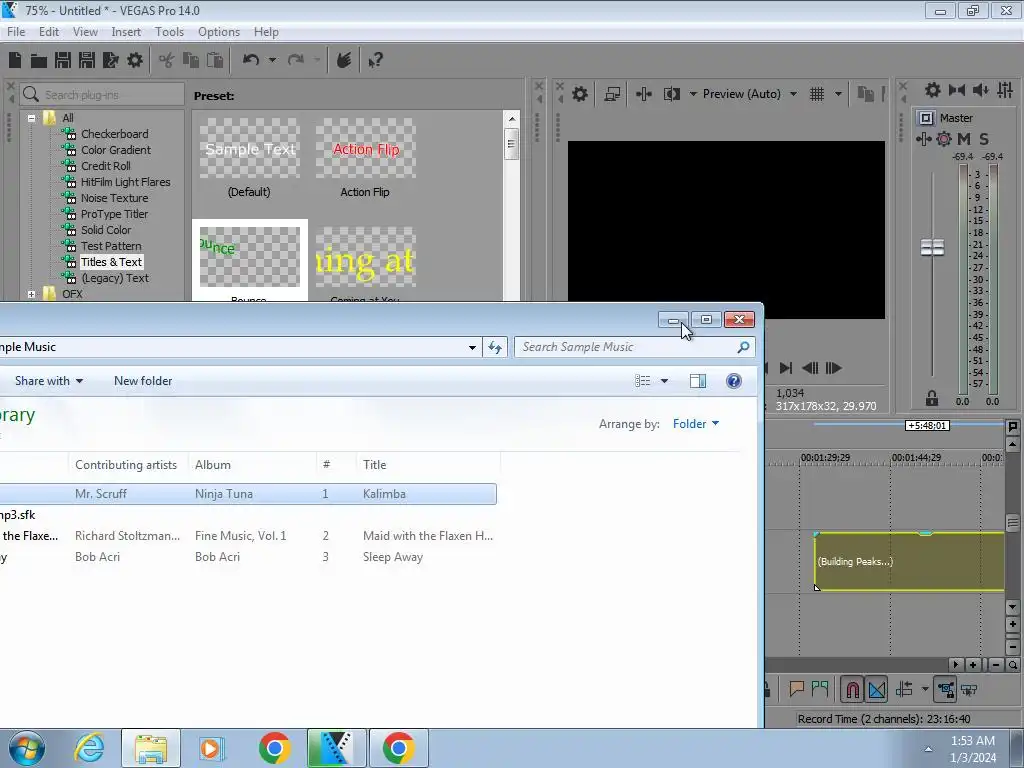The image size is (1024, 768).
Task: Toggle Lock Envelopes to Events button
Action: click(945, 689)
